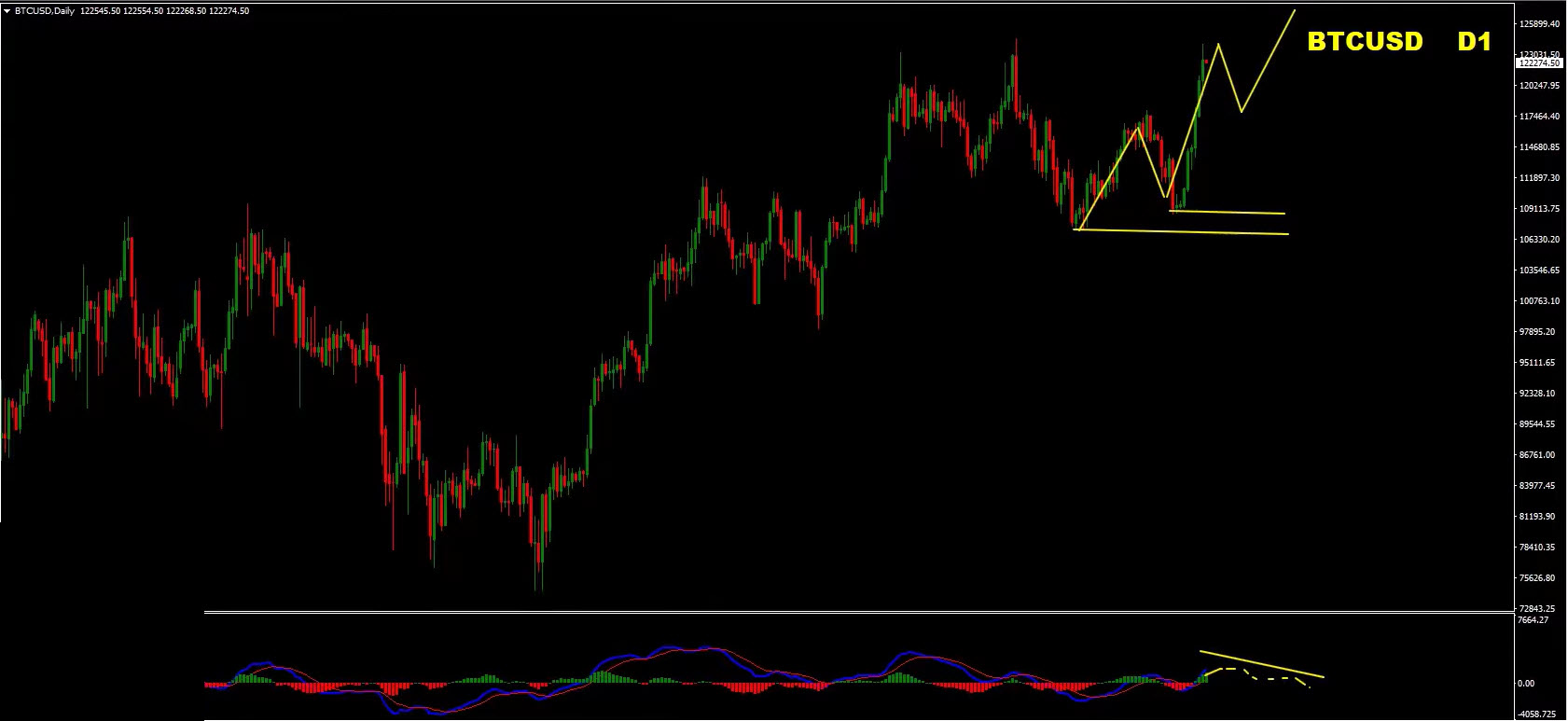Click the 117464.40 price axis label
This screenshot has height=721, width=1568.
1539,117
